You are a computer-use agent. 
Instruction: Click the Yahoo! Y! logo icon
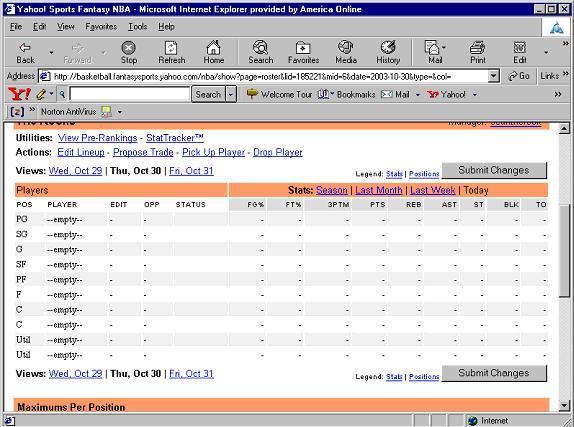click(x=19, y=94)
